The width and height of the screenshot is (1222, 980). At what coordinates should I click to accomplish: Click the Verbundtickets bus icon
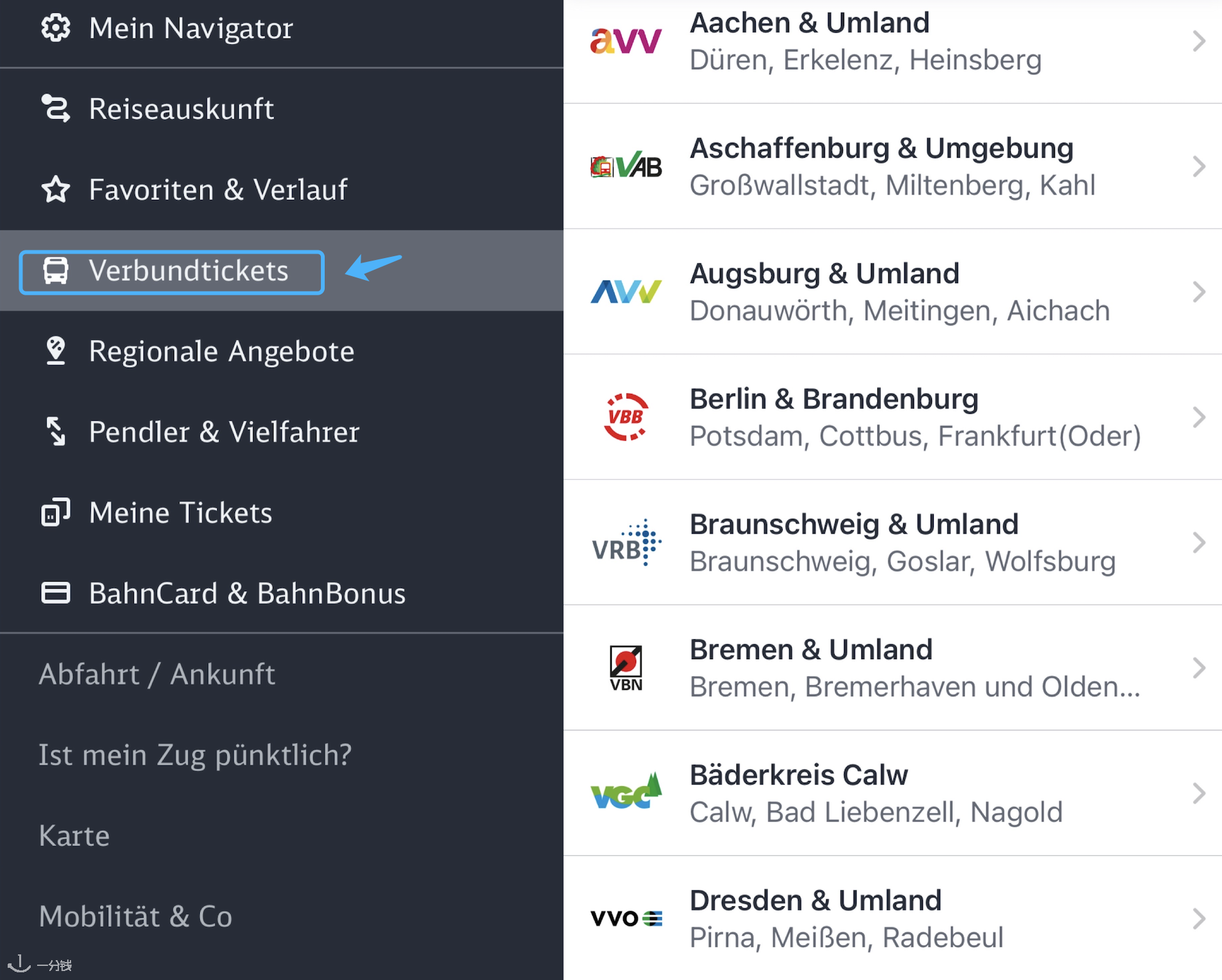56,270
